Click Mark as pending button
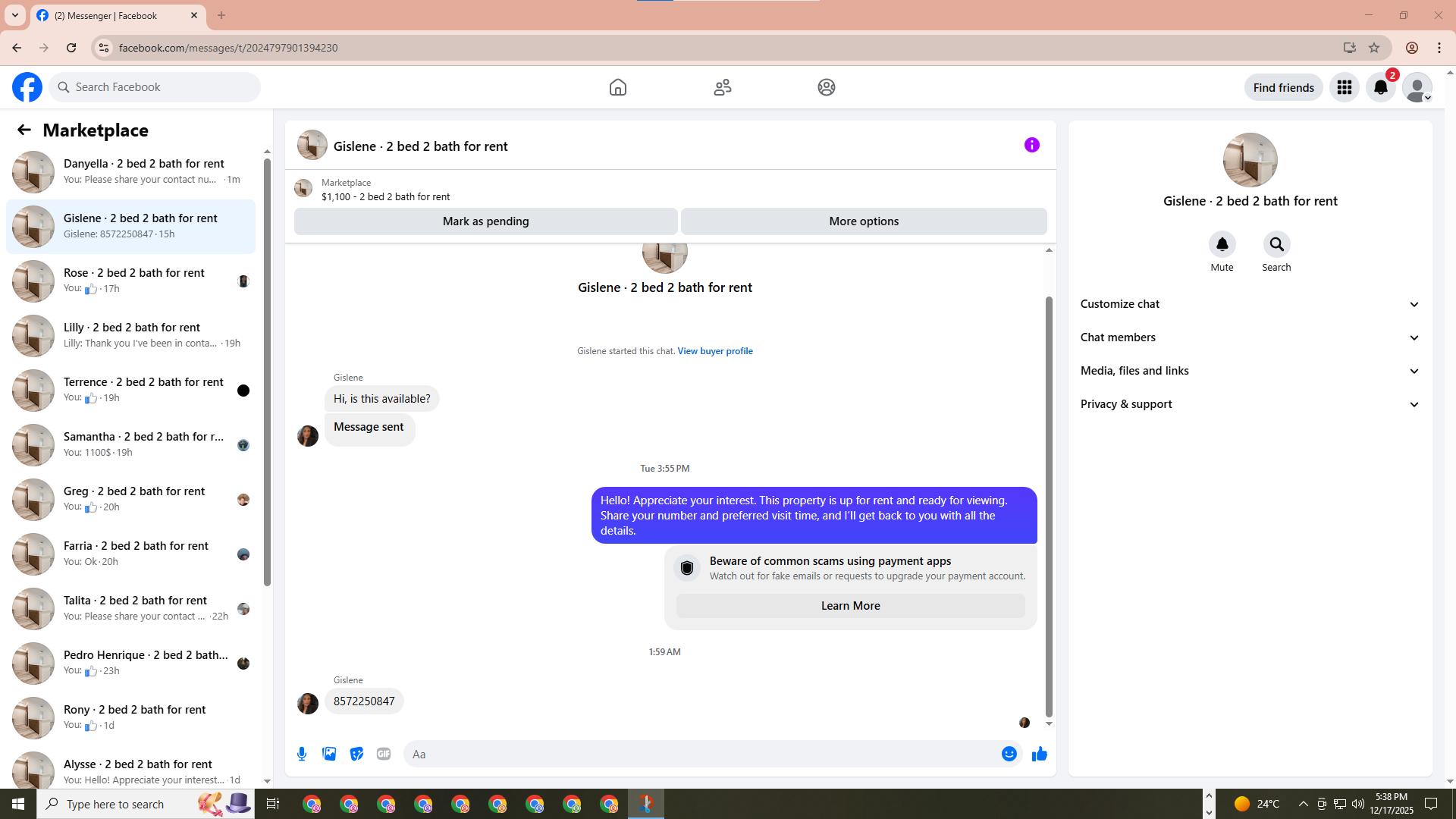 point(485,221)
